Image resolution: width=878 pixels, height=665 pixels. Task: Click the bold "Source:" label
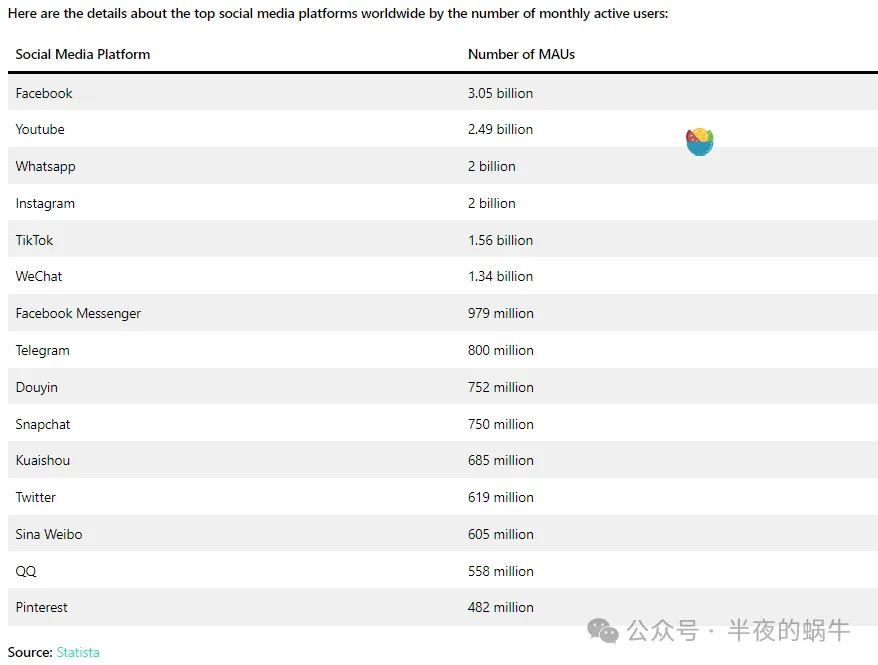click(x=30, y=652)
